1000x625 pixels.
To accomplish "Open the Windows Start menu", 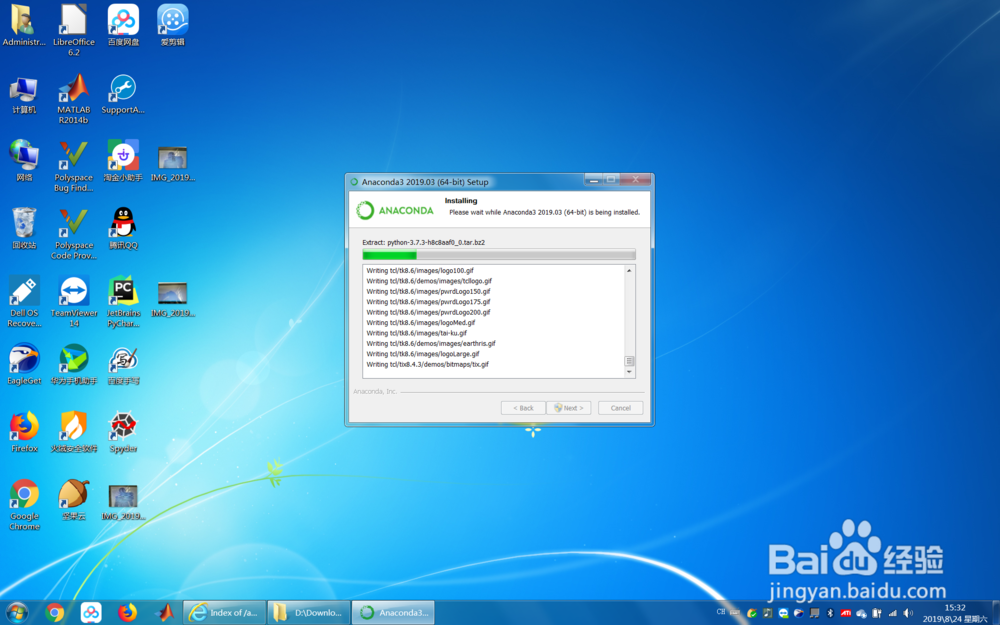I will 17,613.
